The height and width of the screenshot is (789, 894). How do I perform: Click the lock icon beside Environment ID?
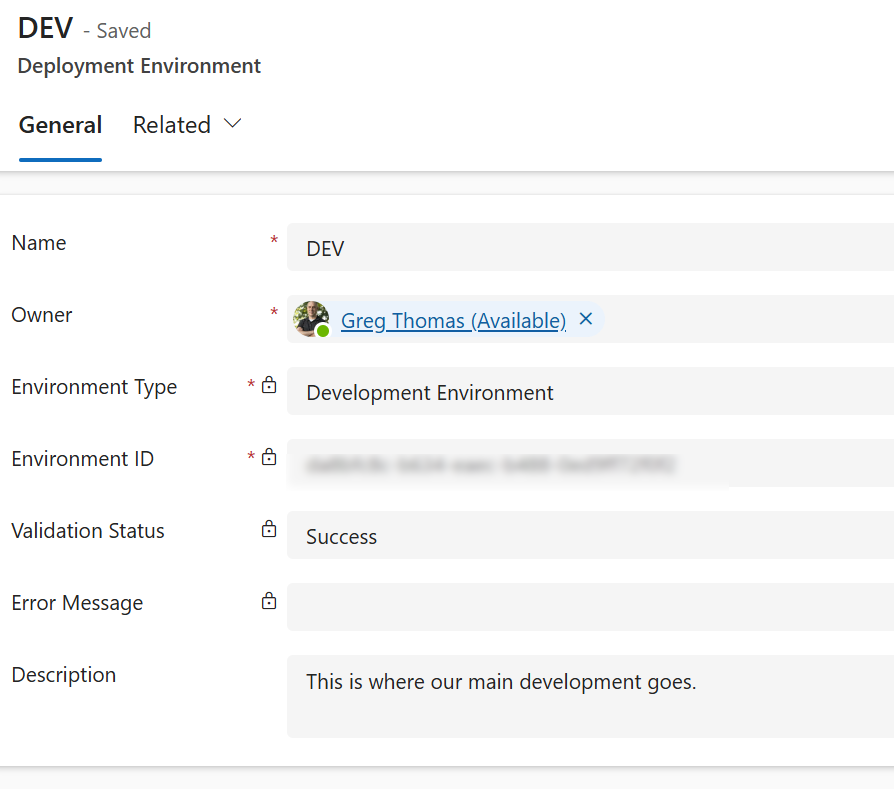pos(269,458)
